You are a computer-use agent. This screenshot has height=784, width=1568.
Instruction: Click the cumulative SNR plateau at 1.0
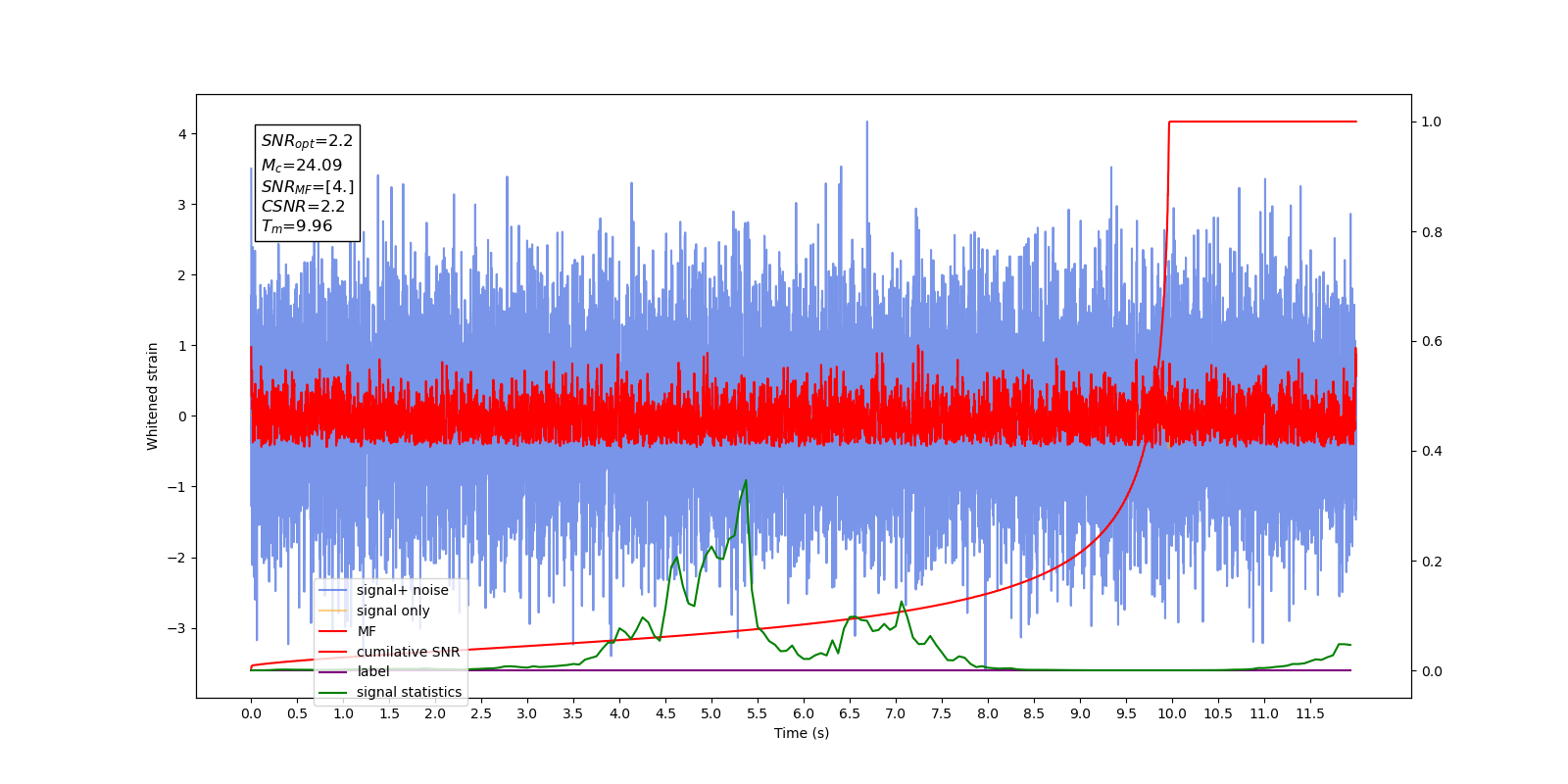[x=1263, y=122]
